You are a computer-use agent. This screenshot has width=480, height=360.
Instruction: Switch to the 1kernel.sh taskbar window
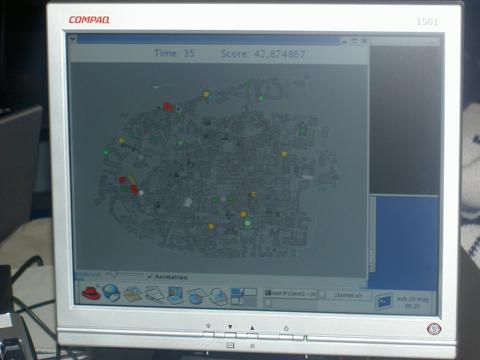point(345,295)
